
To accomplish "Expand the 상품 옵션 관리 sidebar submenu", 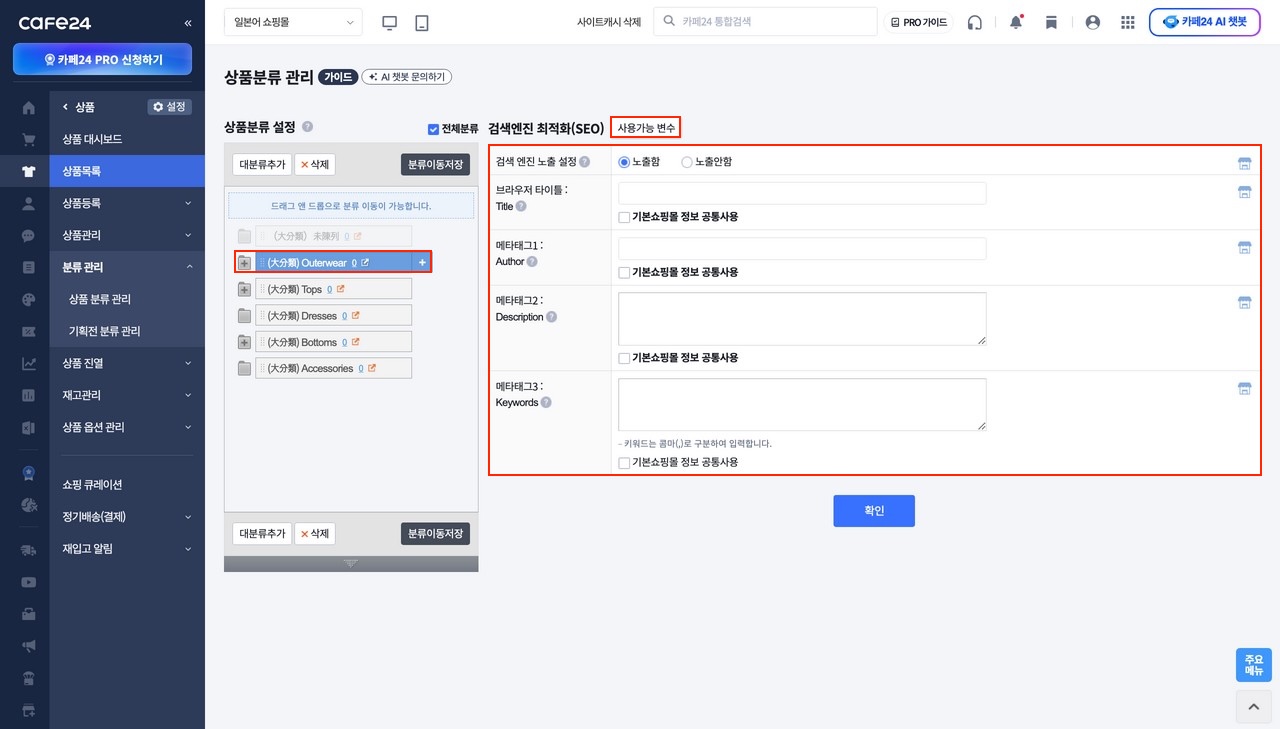I will pos(188,427).
